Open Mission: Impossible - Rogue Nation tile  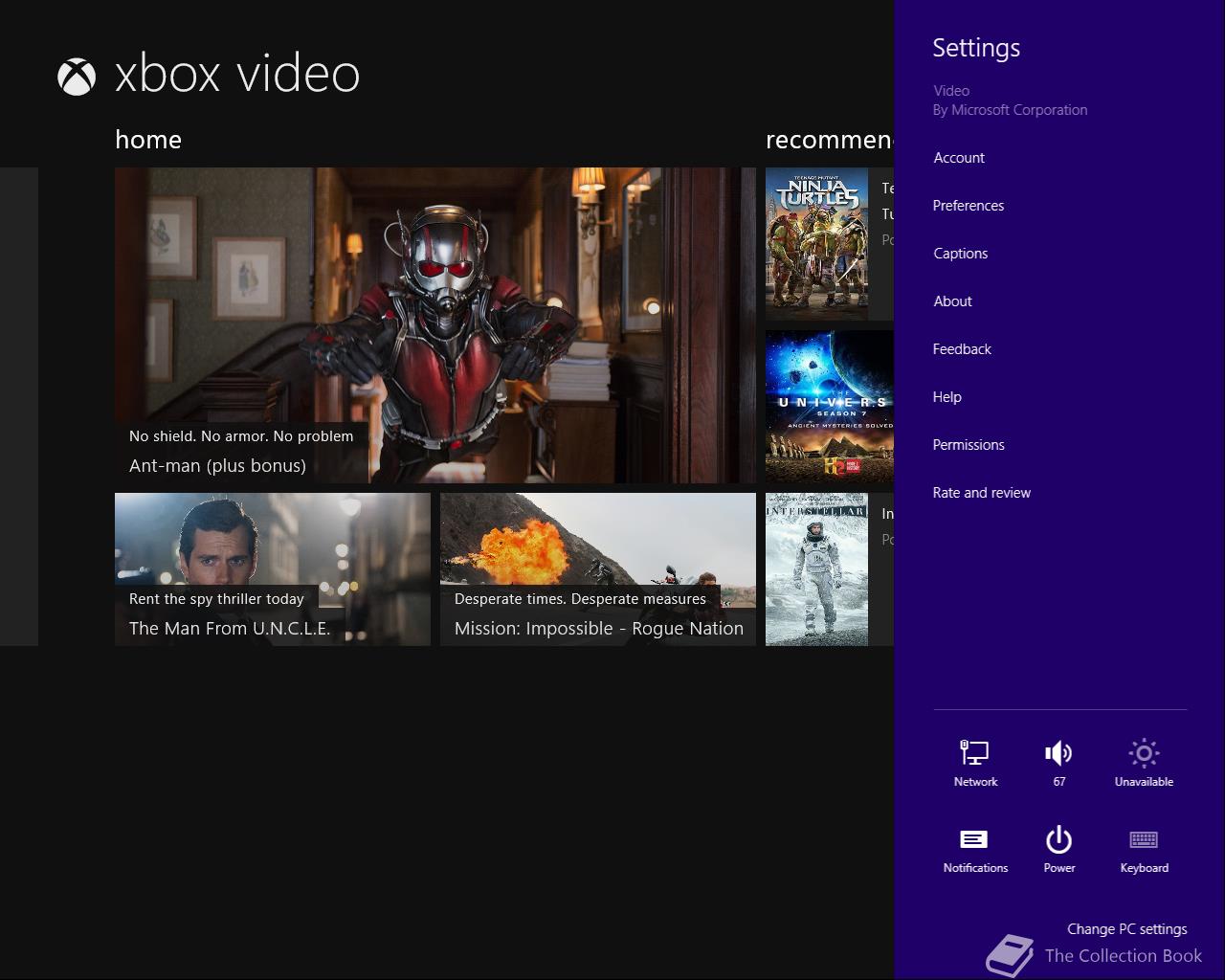598,569
